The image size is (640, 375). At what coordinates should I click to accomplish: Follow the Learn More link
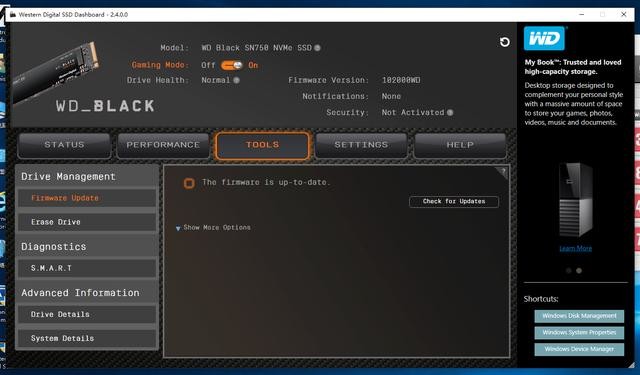576,249
